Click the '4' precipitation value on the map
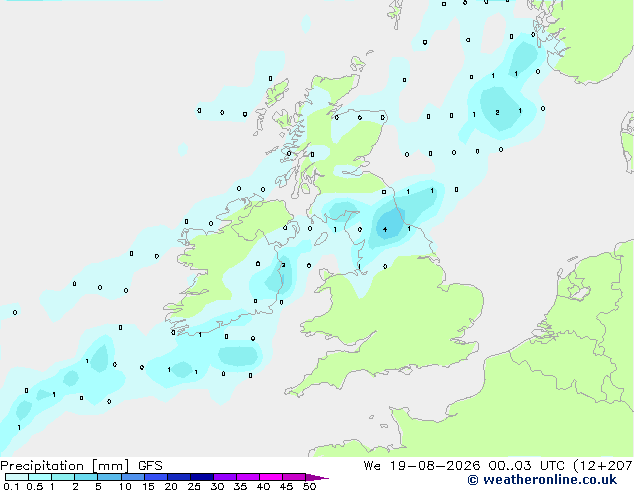 coord(385,230)
